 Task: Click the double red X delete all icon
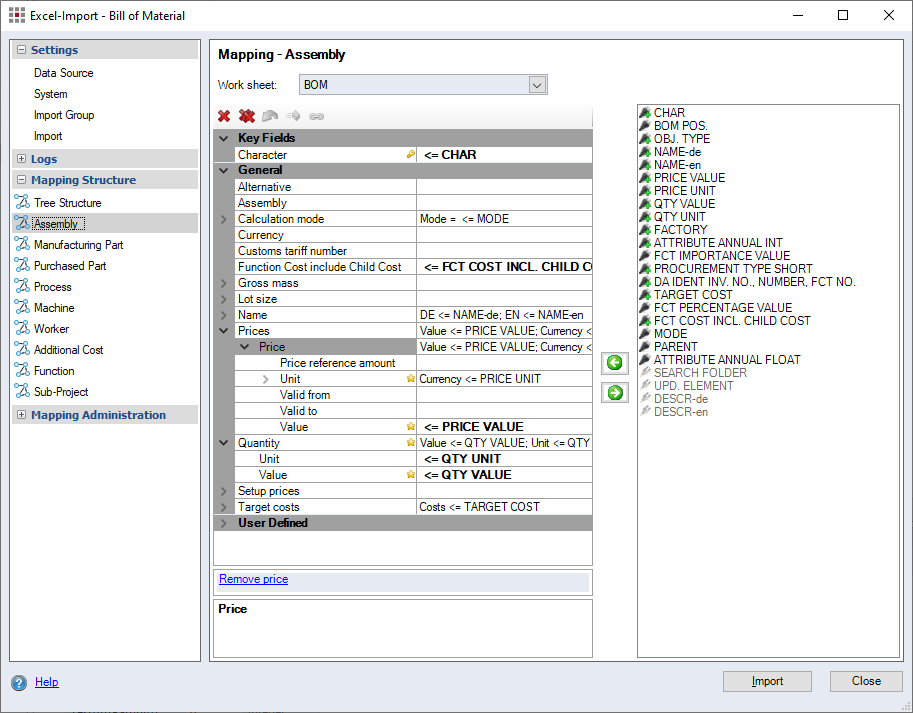pos(246,117)
